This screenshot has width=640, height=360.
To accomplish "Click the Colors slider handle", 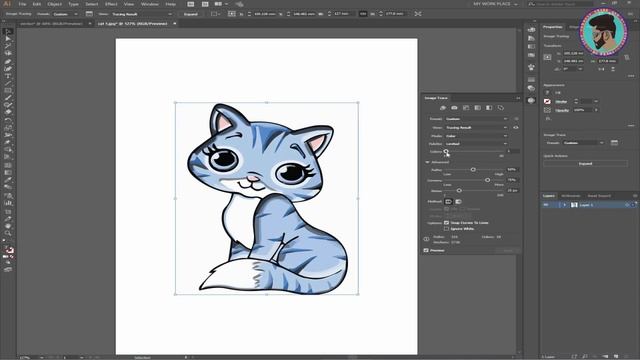I will click(446, 151).
